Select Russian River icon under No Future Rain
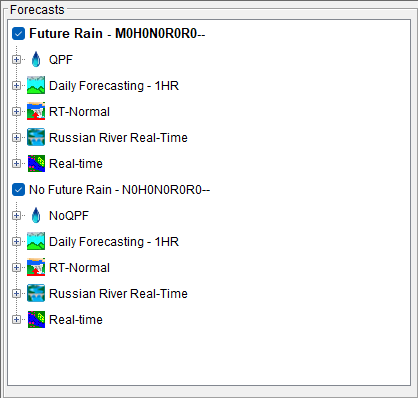The image size is (418, 398). 36,293
